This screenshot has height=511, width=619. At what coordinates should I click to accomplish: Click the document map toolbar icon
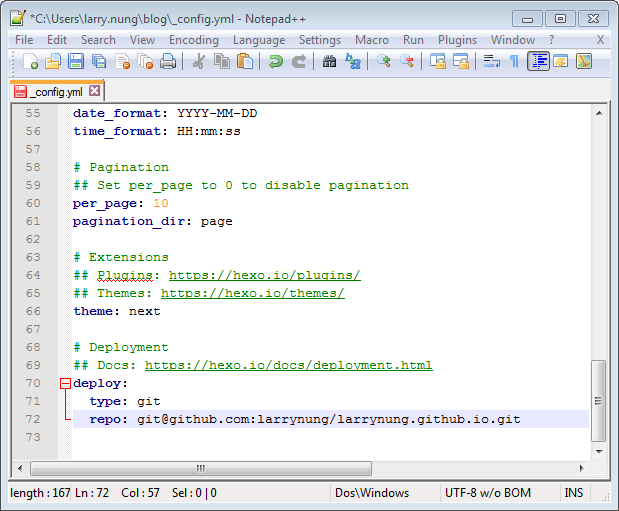[583, 62]
